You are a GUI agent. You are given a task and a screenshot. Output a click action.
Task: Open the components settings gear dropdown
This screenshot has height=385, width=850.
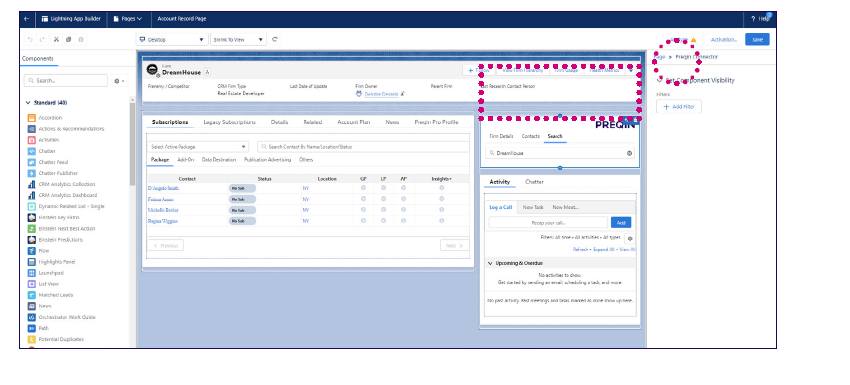[x=119, y=81]
